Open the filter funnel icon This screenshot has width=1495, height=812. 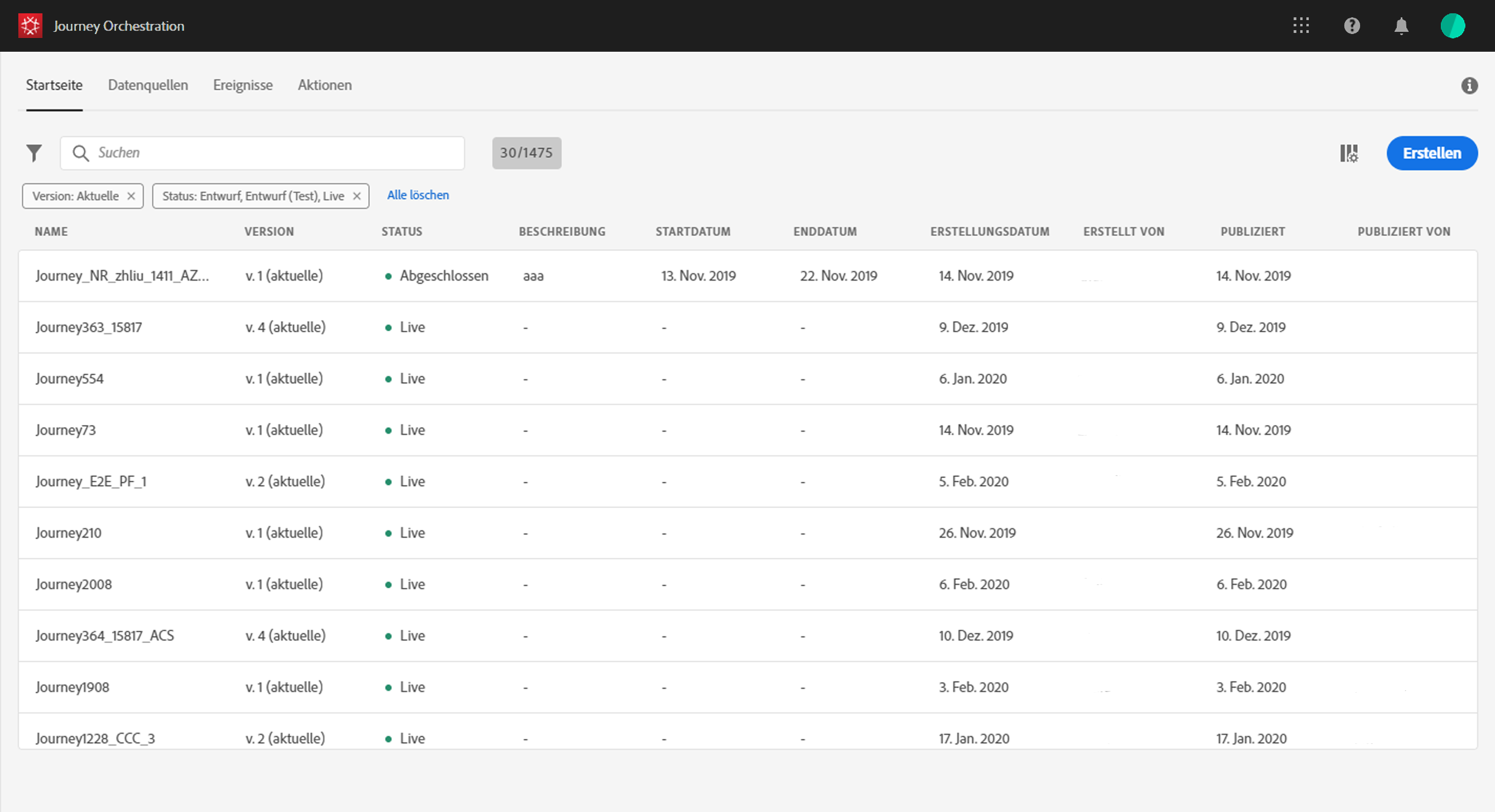click(34, 153)
